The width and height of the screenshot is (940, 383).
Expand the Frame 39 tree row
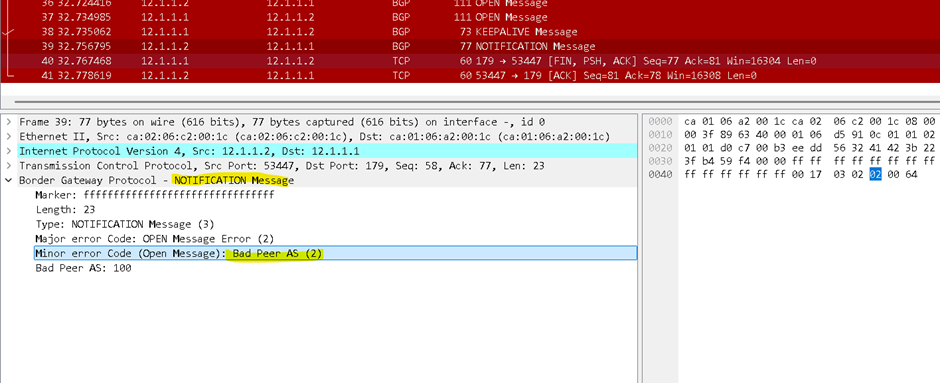(x=8, y=122)
